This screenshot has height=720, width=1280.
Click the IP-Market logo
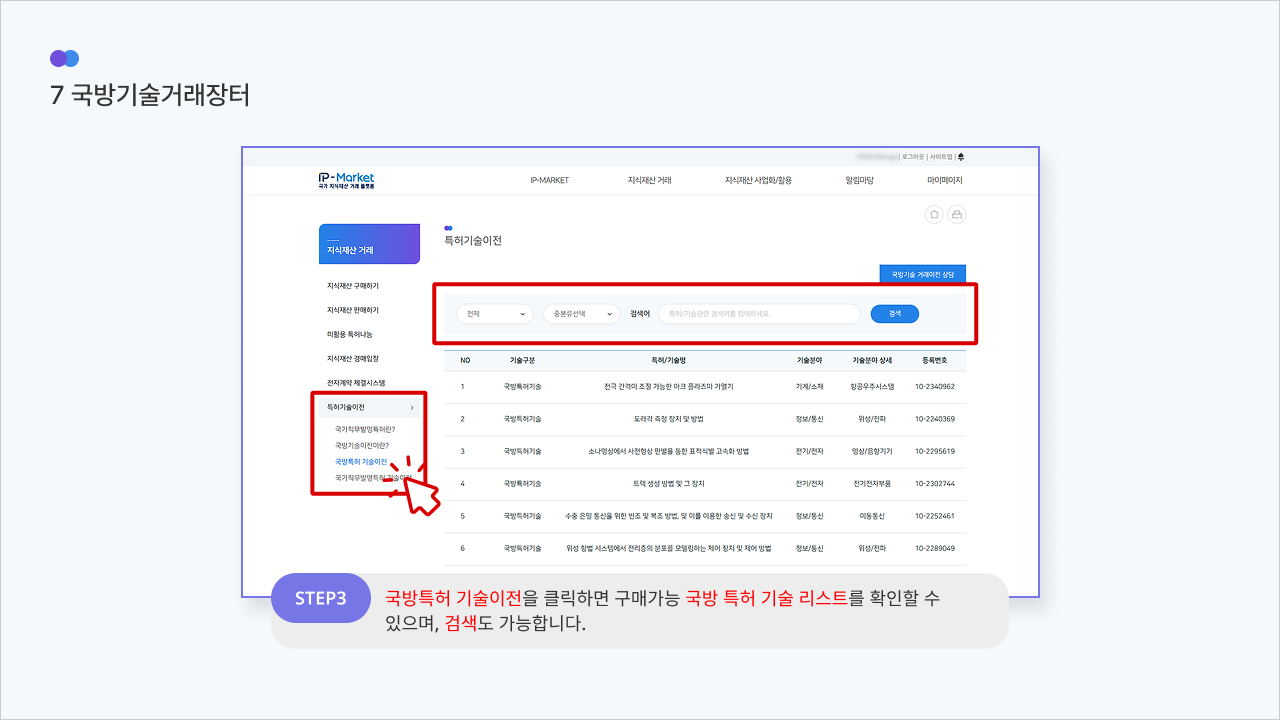(346, 180)
